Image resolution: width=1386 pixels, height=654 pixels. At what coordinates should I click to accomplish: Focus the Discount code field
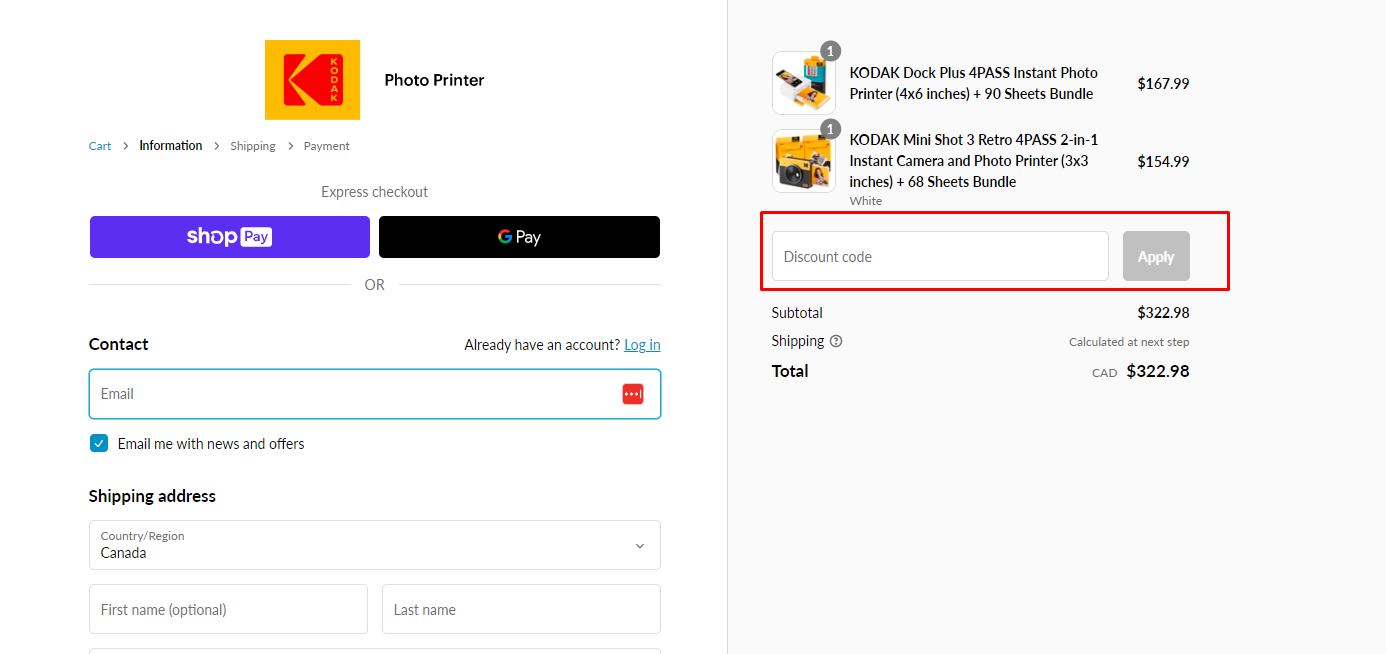(x=939, y=257)
